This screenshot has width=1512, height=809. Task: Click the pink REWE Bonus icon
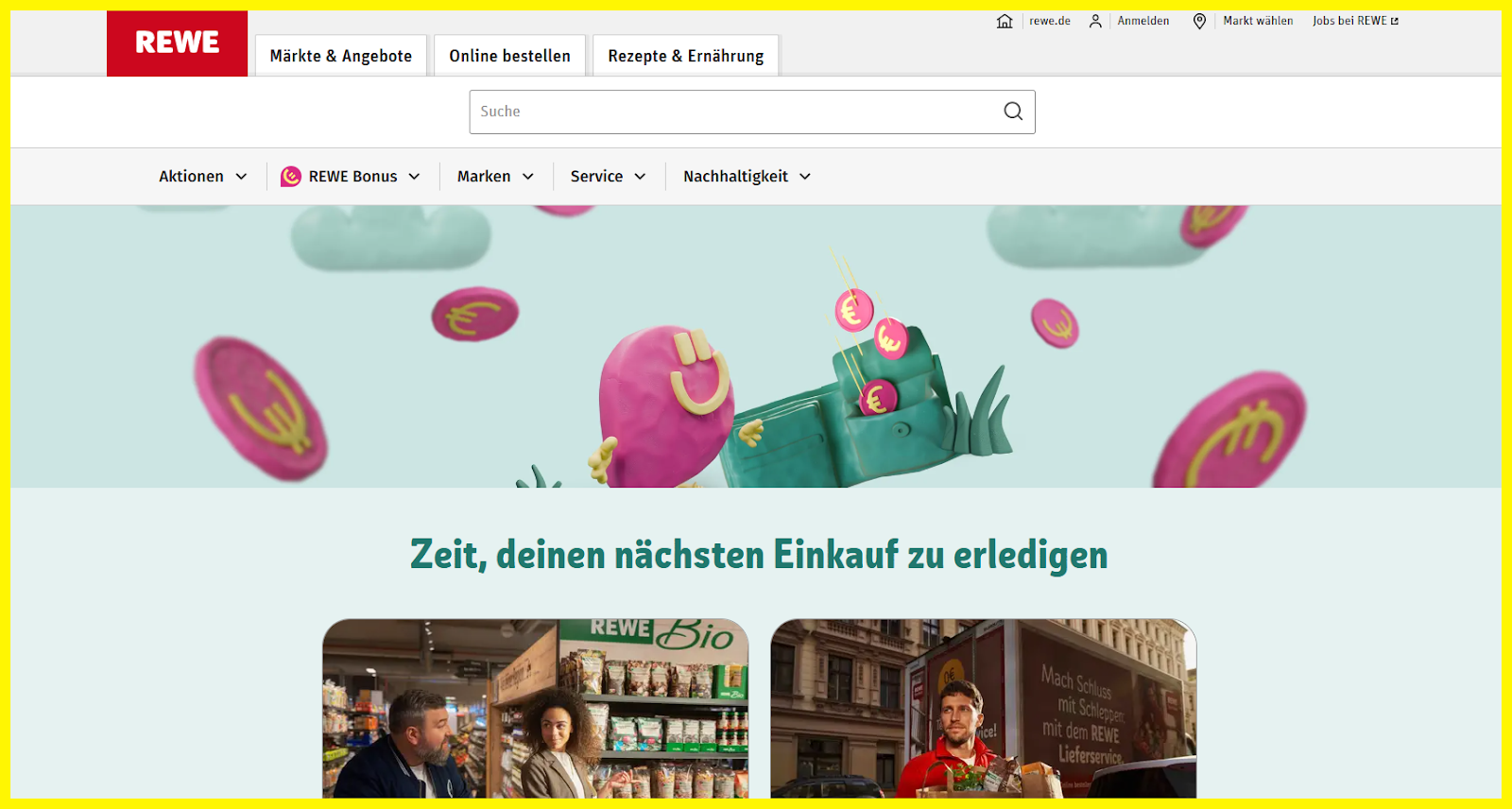tap(291, 177)
